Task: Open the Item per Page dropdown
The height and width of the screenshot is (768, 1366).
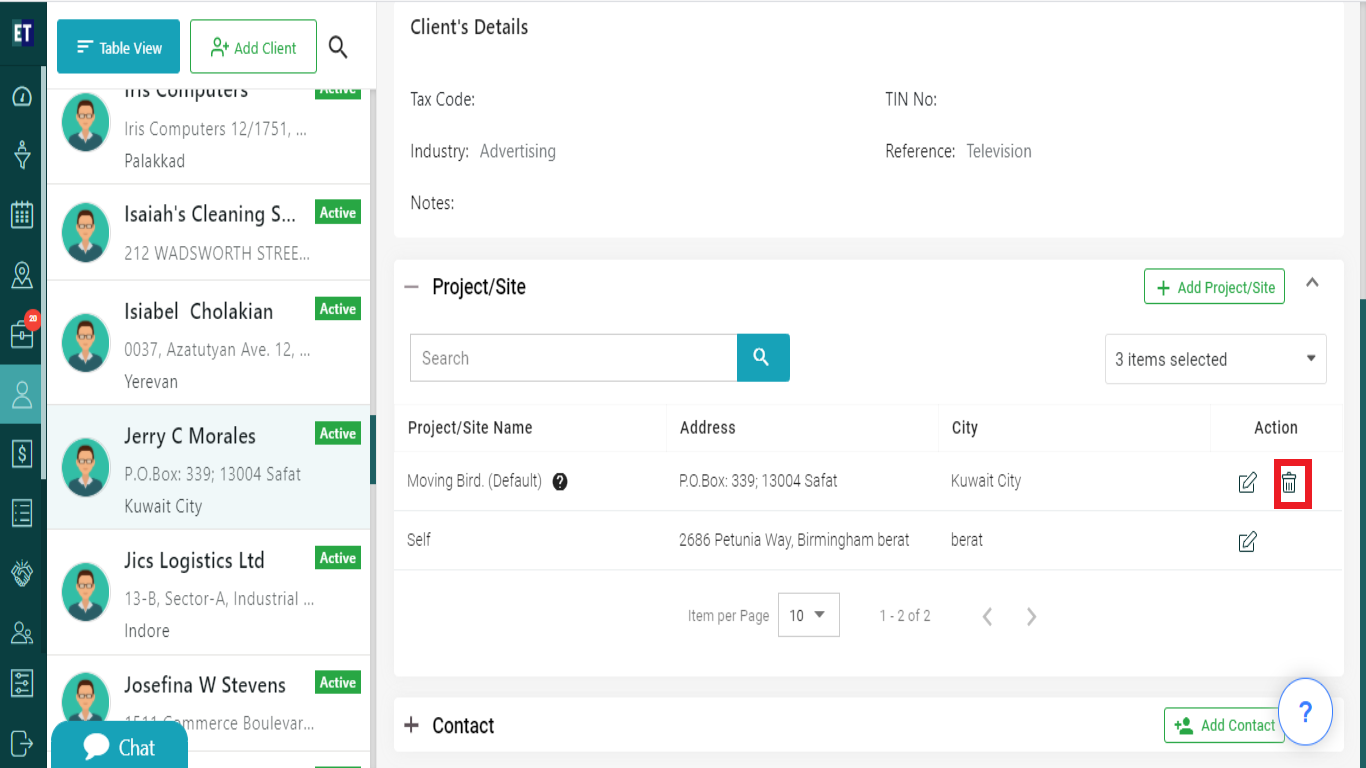Action: coord(808,615)
